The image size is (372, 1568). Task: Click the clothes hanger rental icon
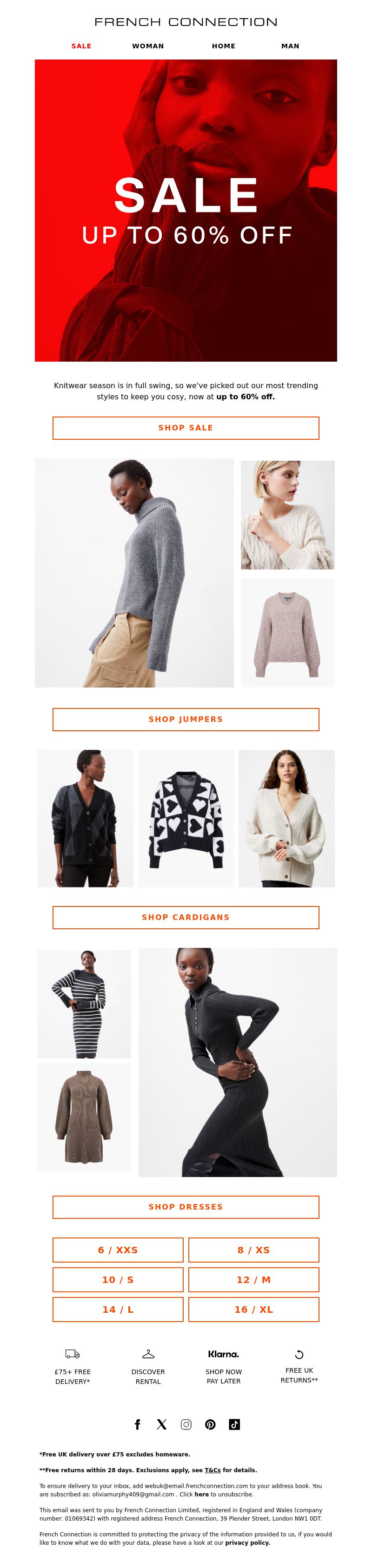click(x=148, y=1354)
